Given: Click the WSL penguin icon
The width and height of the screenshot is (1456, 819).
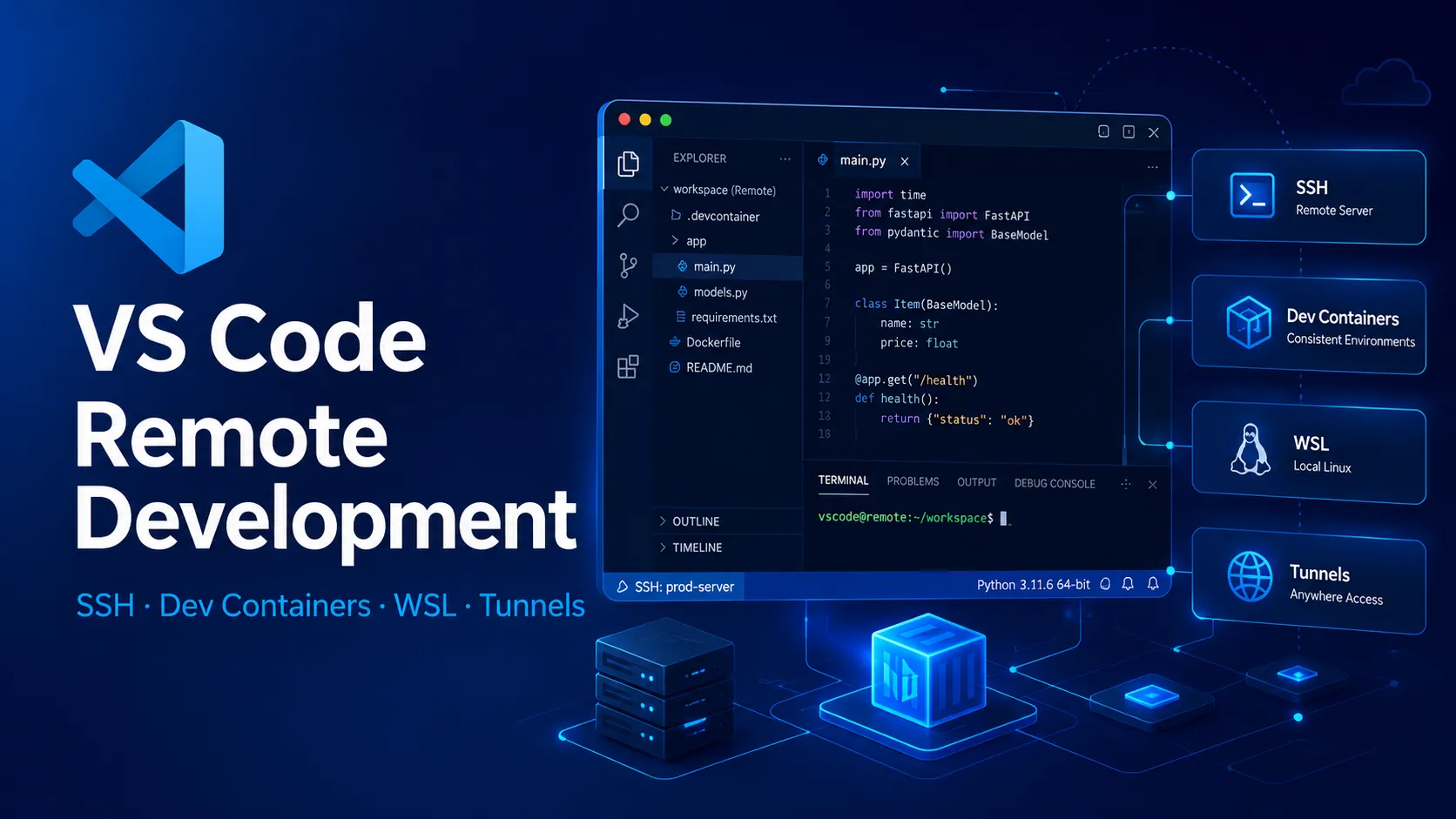Looking at the screenshot, I should (1250, 449).
